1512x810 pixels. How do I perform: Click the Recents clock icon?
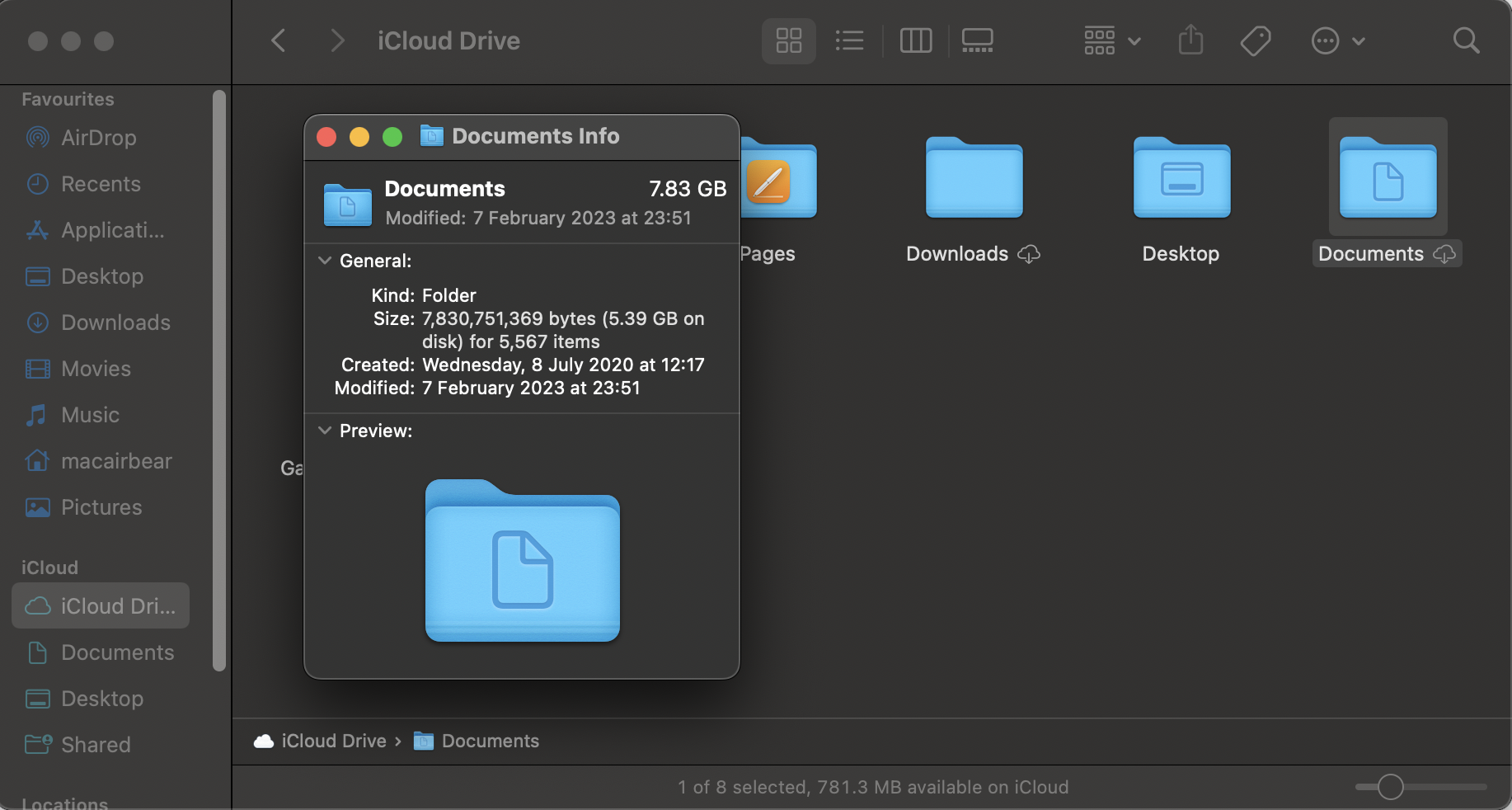[x=38, y=184]
